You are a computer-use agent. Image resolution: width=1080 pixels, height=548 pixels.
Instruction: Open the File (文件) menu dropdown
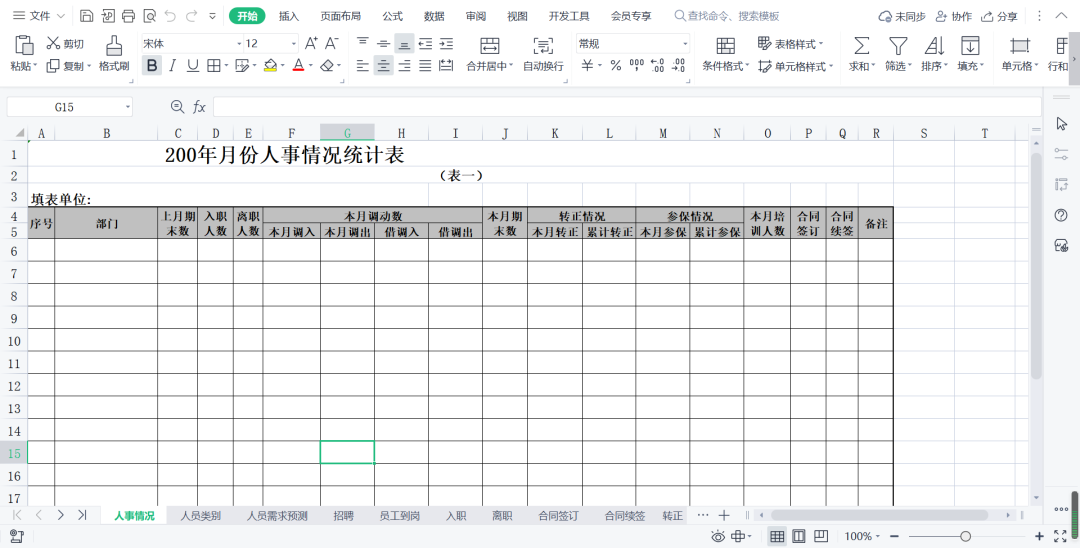tap(39, 16)
